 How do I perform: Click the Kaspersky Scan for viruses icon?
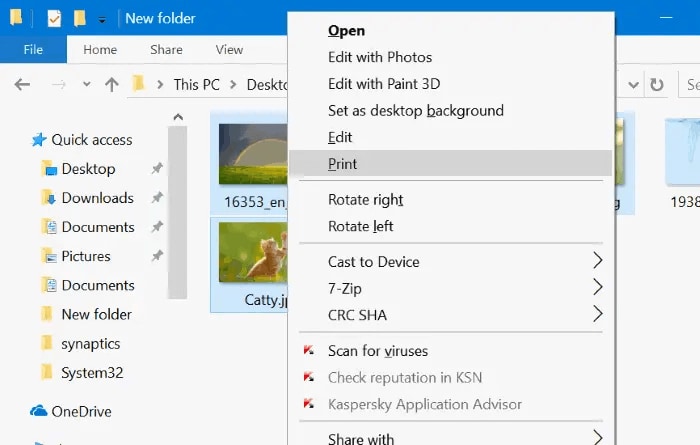[x=308, y=351]
